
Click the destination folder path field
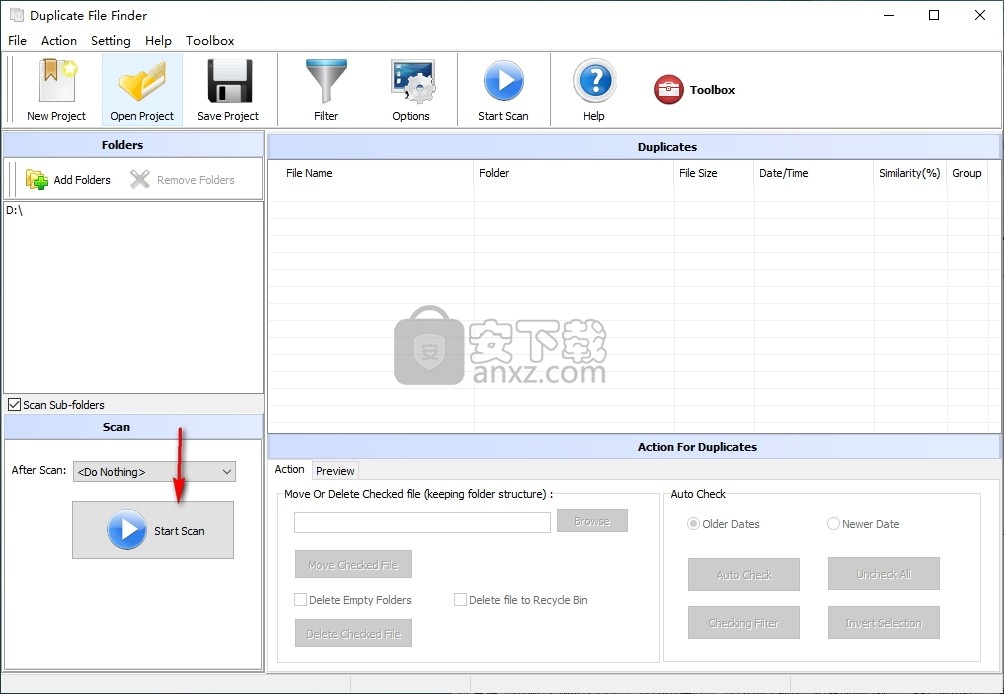(422, 522)
